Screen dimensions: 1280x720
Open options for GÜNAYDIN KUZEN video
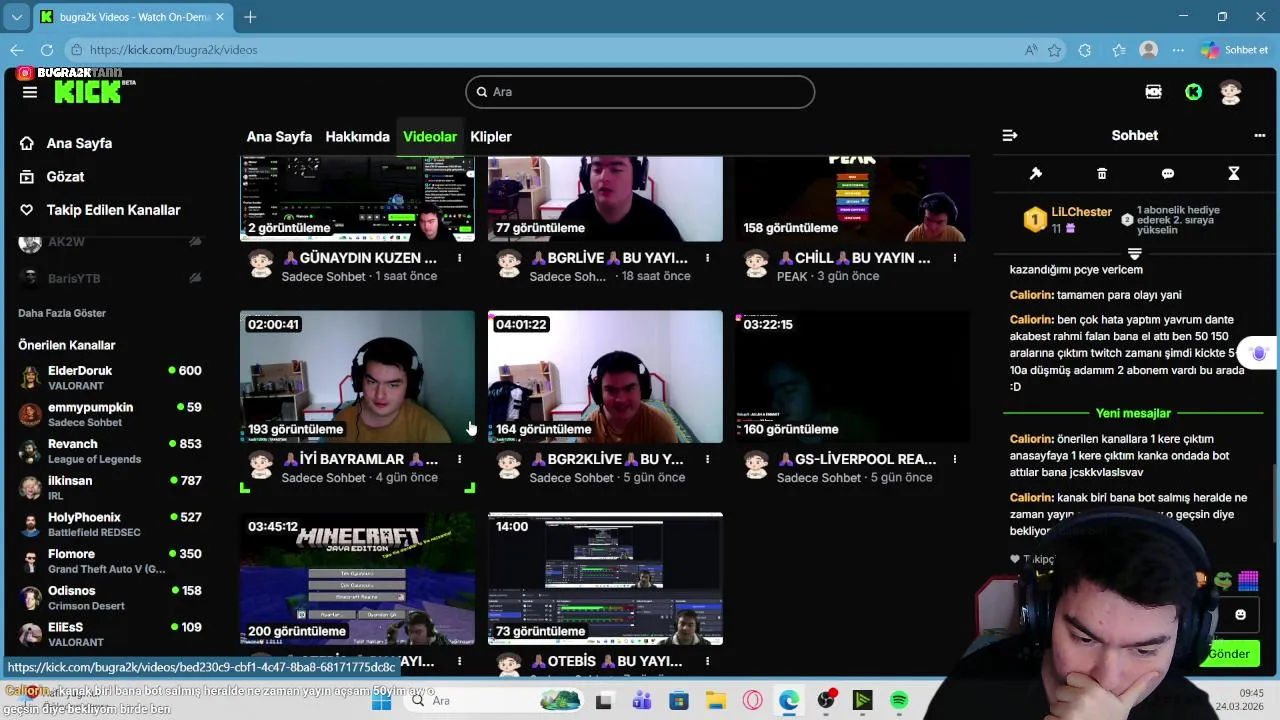pos(460,258)
